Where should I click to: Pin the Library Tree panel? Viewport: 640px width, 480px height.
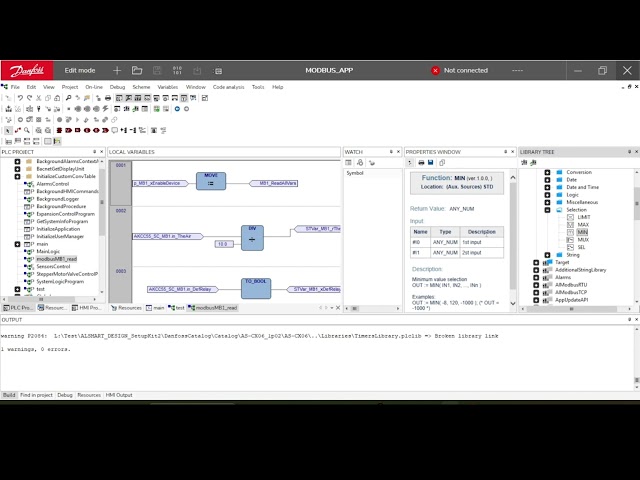click(629, 152)
